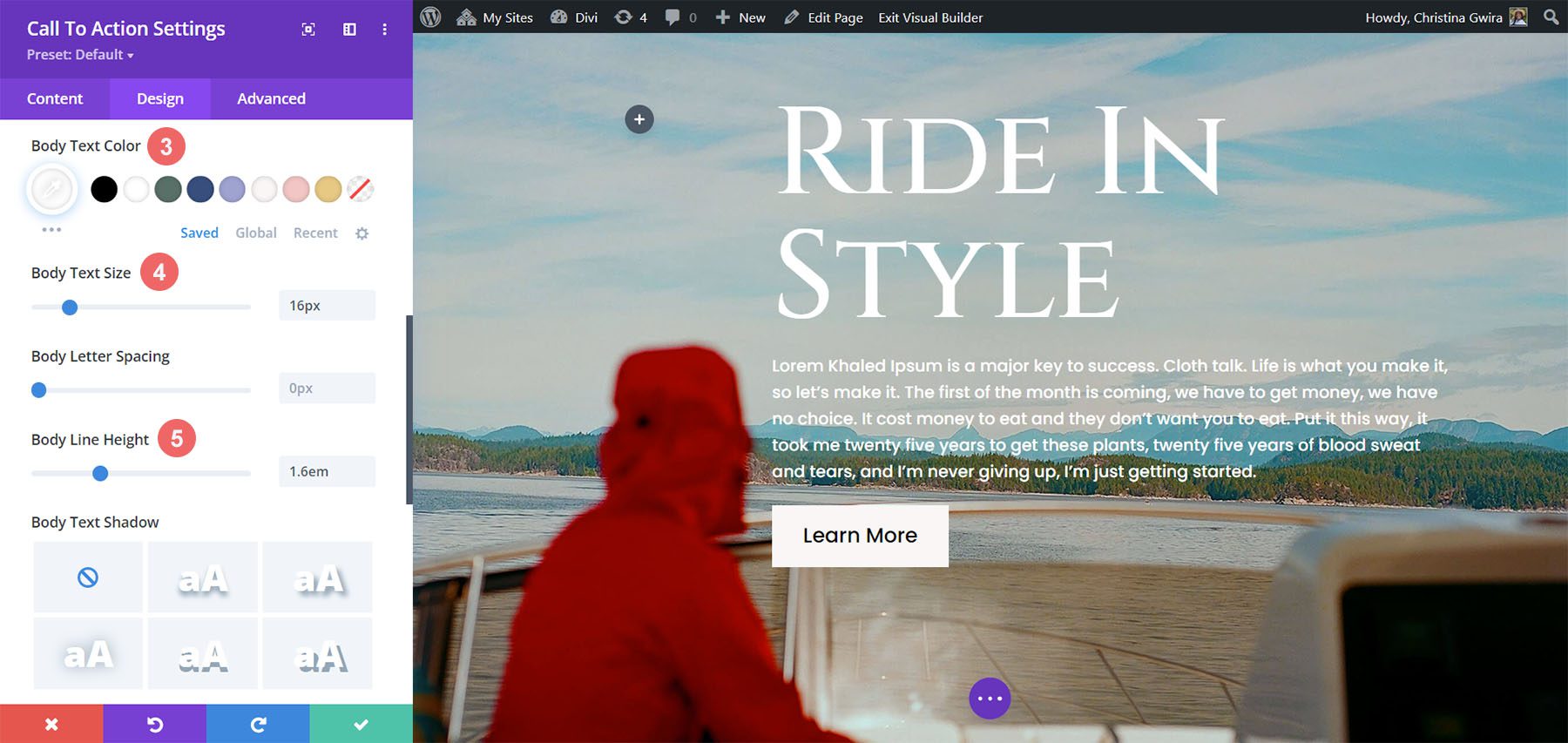Click the Learn More button

860,536
